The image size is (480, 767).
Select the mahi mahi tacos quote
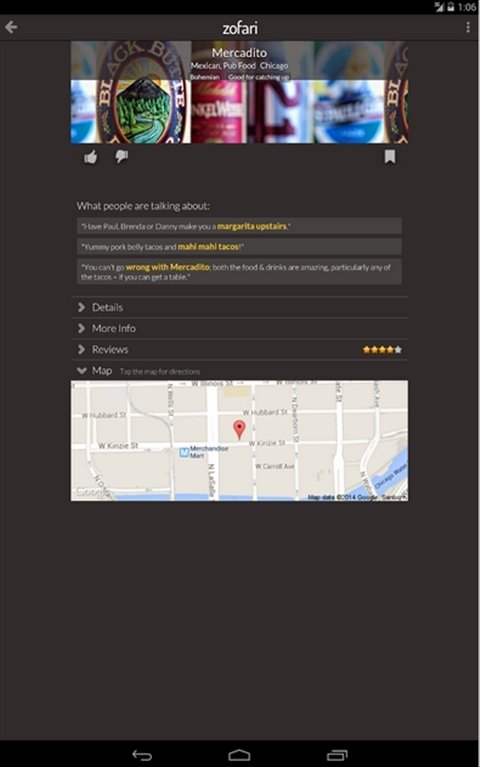click(239, 247)
